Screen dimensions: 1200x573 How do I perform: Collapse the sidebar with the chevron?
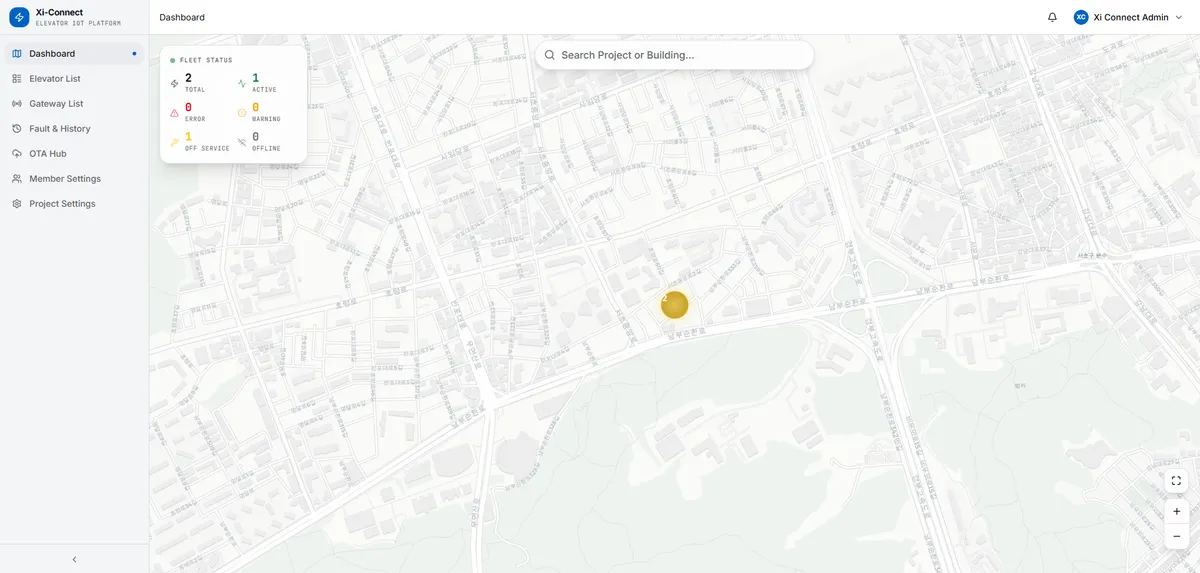[x=74, y=559]
